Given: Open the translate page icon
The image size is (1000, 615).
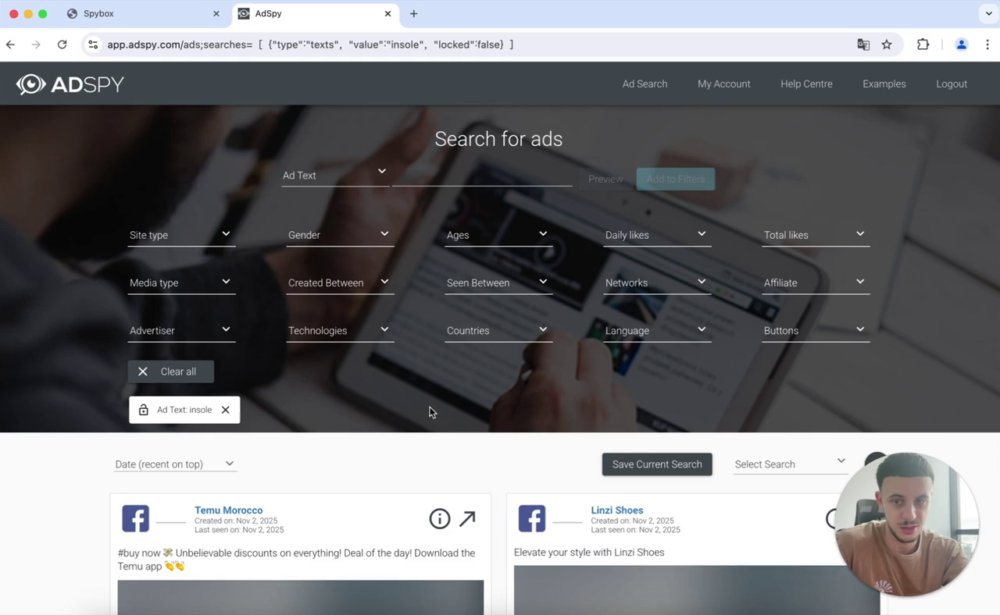Looking at the screenshot, I should click(863, 45).
